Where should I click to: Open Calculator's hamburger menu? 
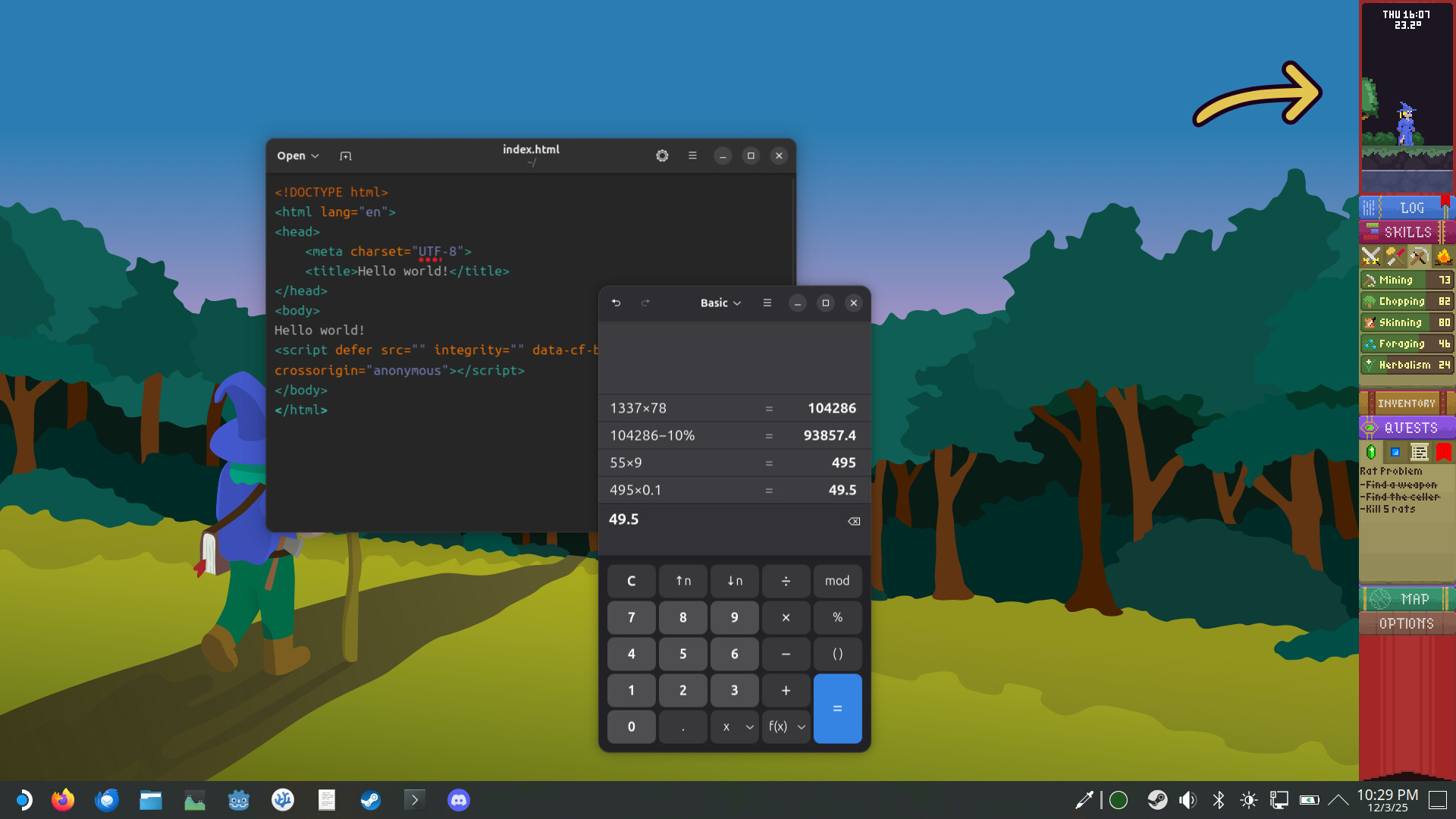[767, 303]
